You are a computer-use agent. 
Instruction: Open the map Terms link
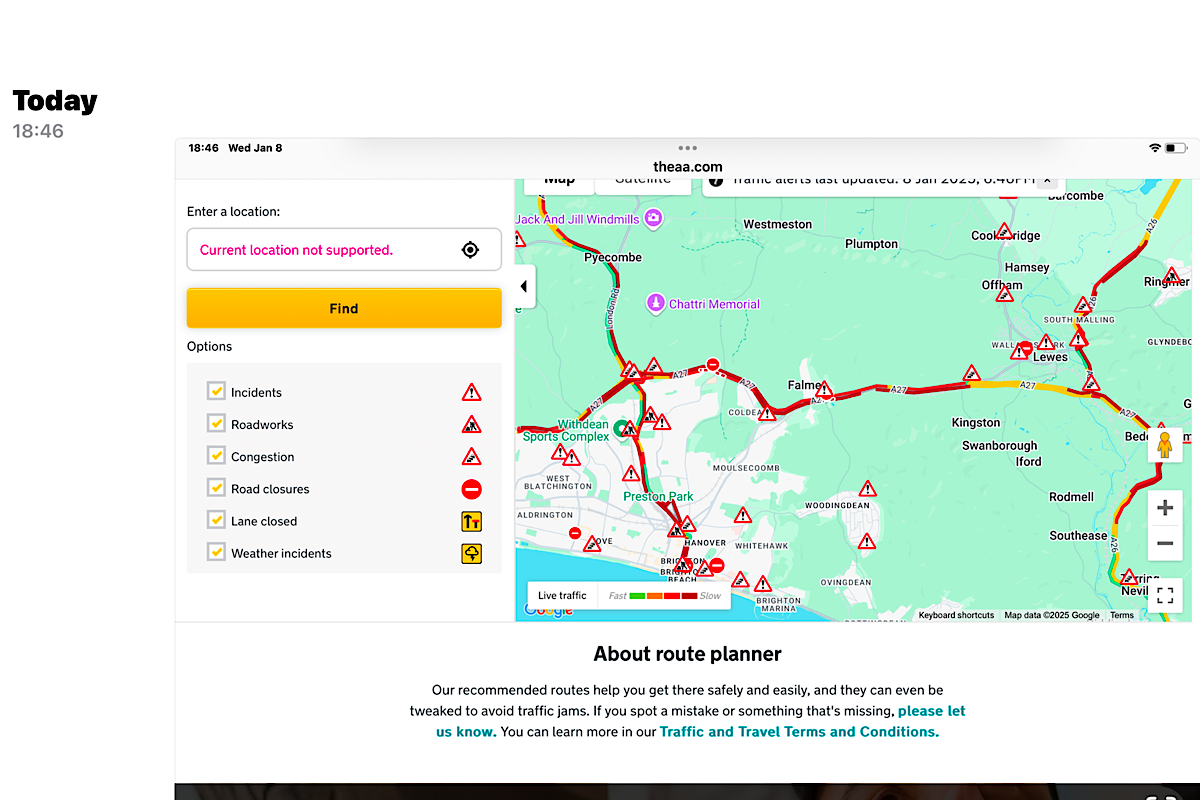(x=1122, y=615)
